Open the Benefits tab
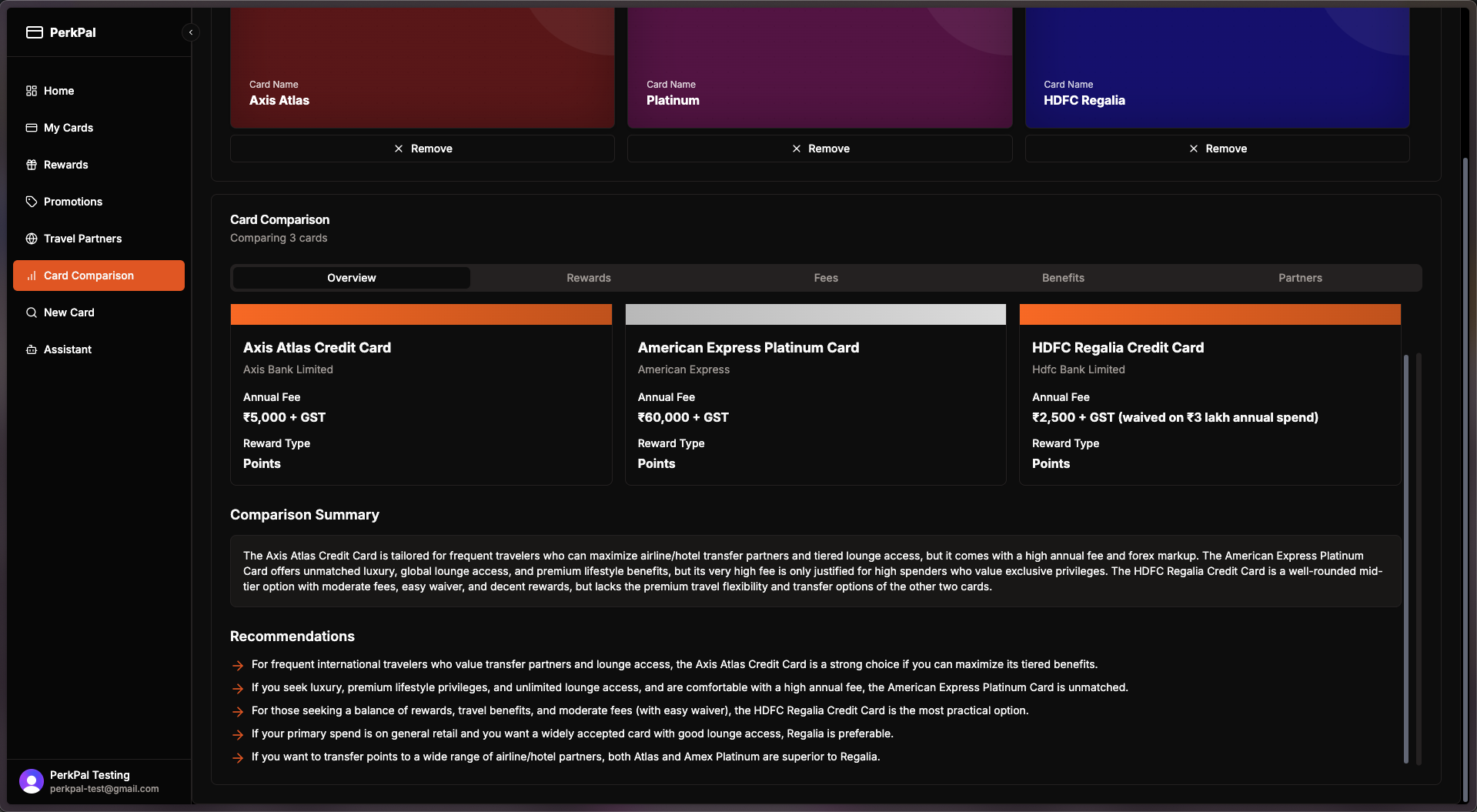The width and height of the screenshot is (1477, 812). [1063, 278]
